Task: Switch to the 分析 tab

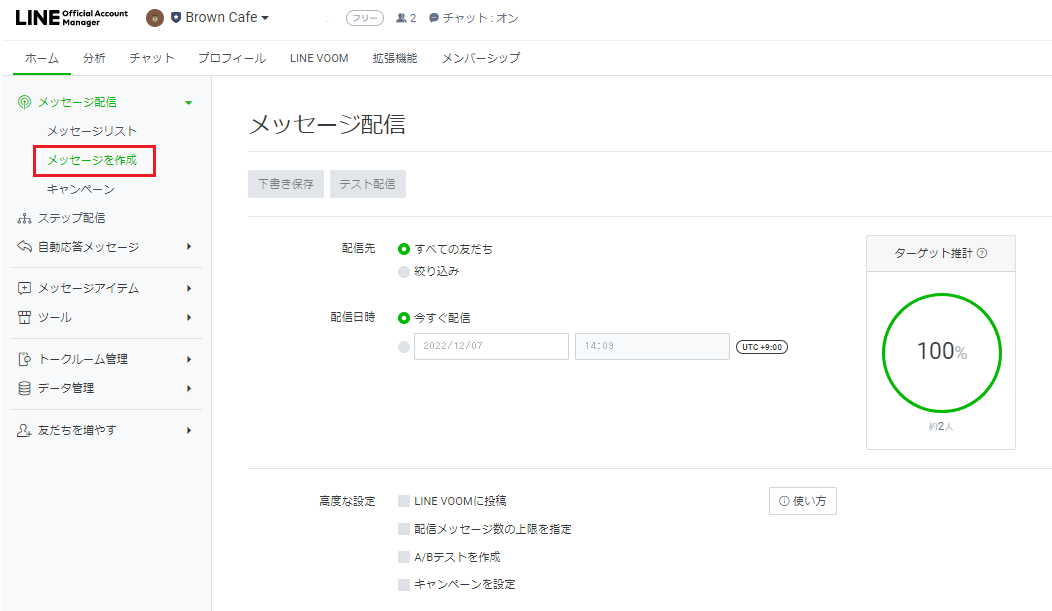Action: [x=94, y=58]
